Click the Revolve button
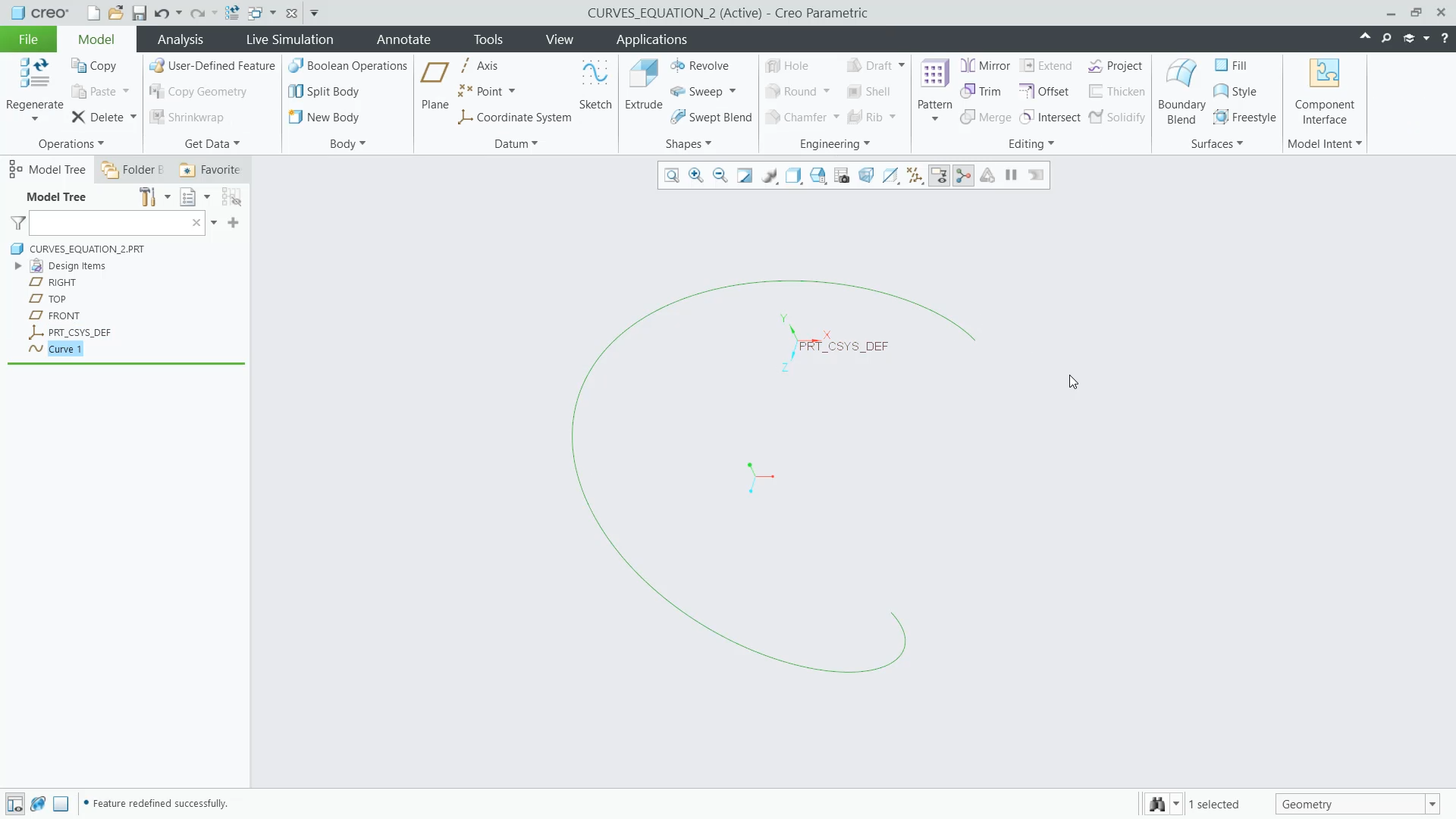This screenshot has width=1456, height=819. (x=699, y=66)
